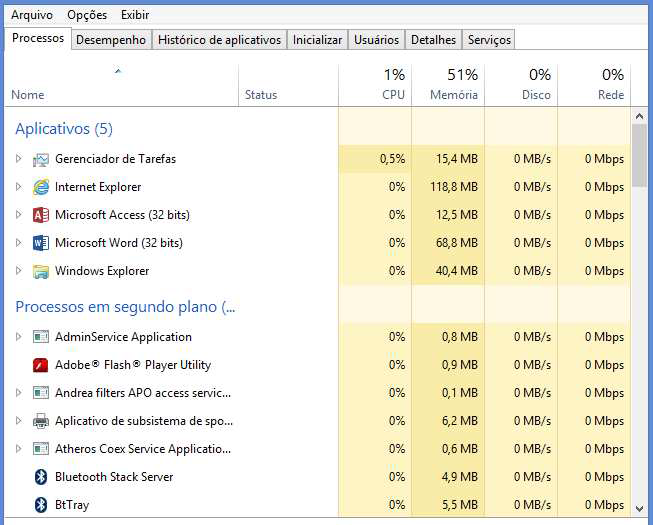The width and height of the screenshot is (653, 525).
Task: Select the Adobe Flash Player Utility name
Action: click(x=133, y=365)
